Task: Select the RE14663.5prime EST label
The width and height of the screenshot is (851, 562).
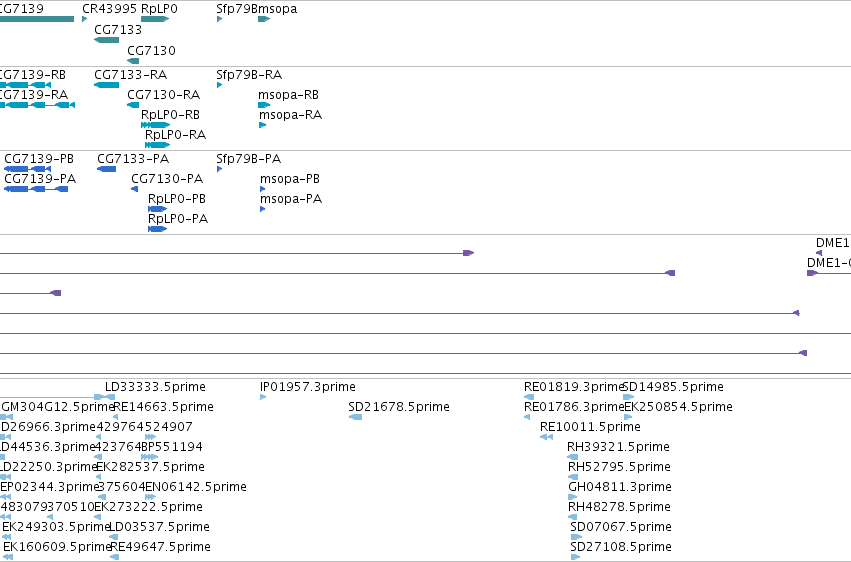Action: tap(163, 407)
